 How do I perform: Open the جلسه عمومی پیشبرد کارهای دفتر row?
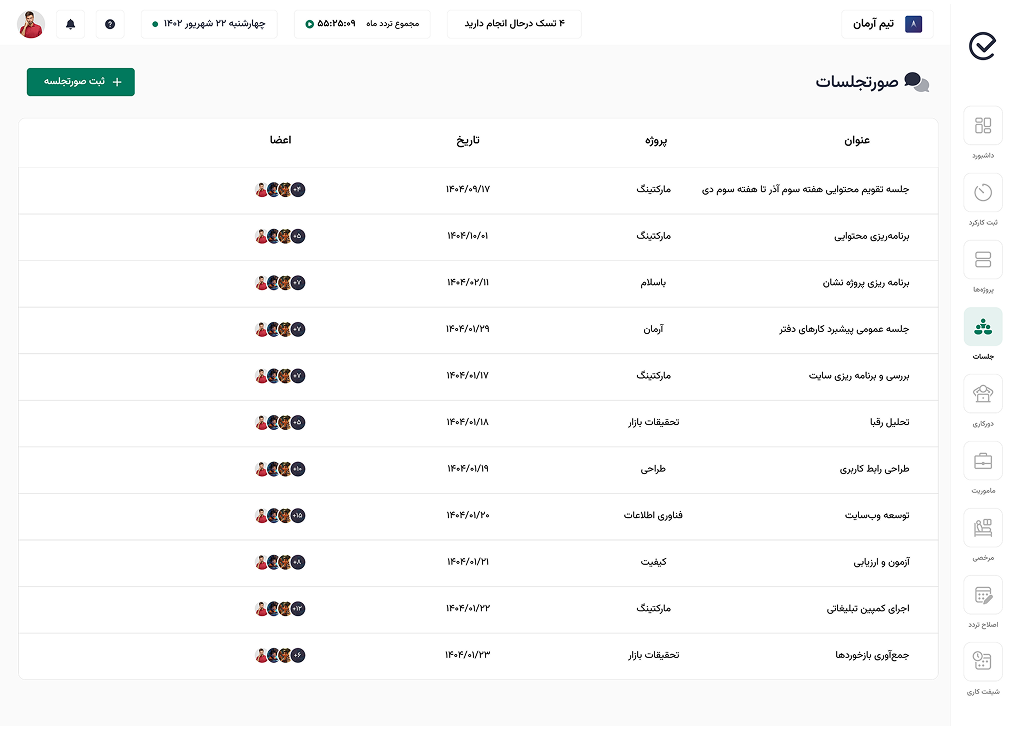478,330
